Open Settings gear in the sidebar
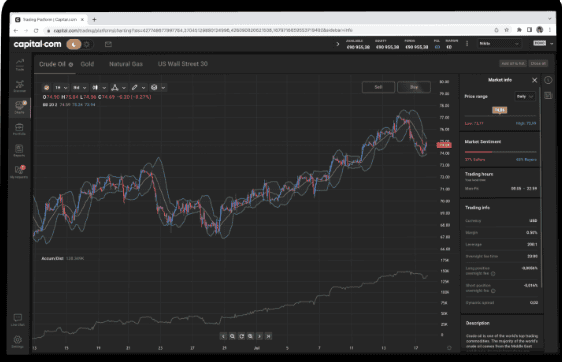The width and height of the screenshot is (562, 362). tap(18, 341)
